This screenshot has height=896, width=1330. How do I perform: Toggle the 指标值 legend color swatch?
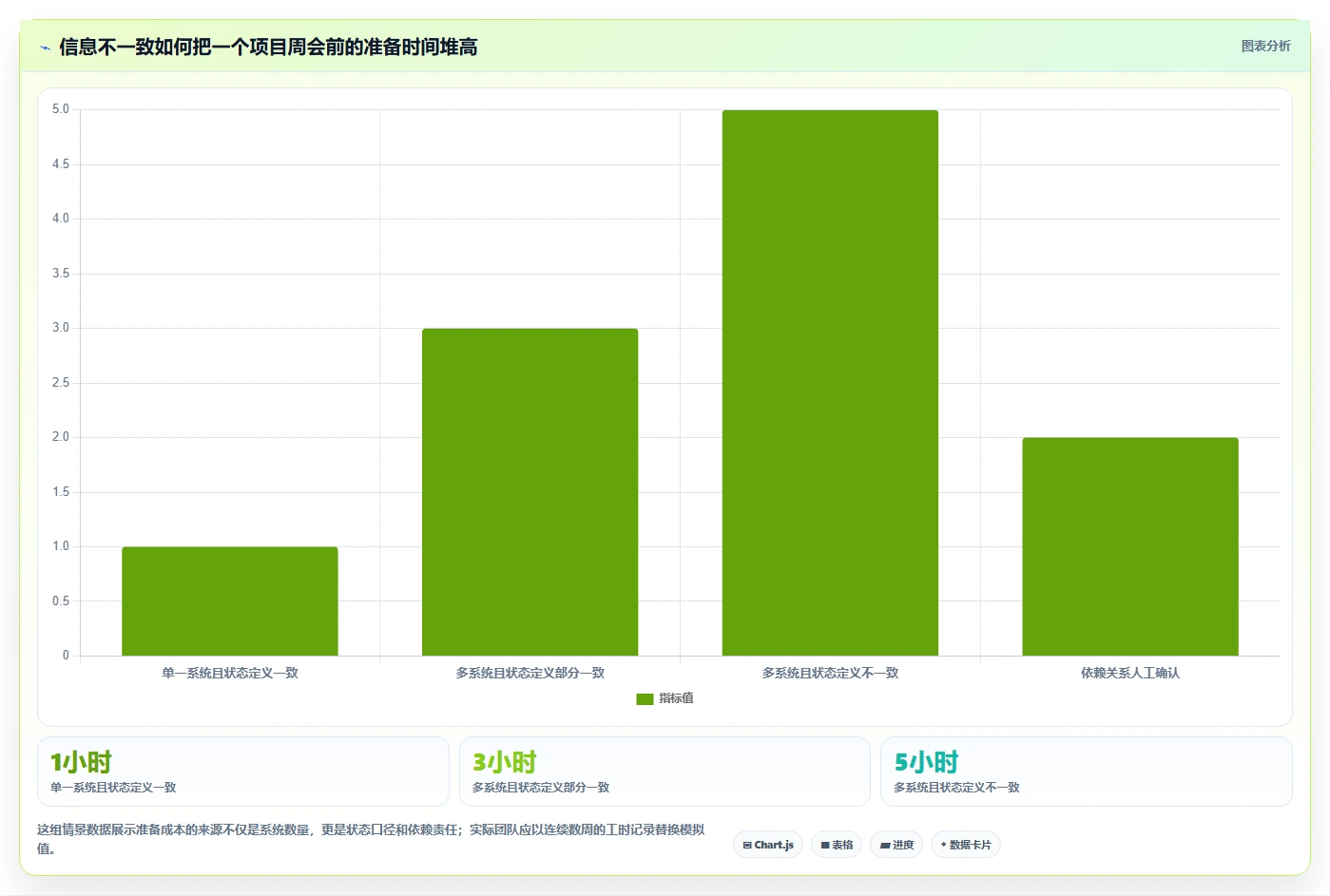645,699
